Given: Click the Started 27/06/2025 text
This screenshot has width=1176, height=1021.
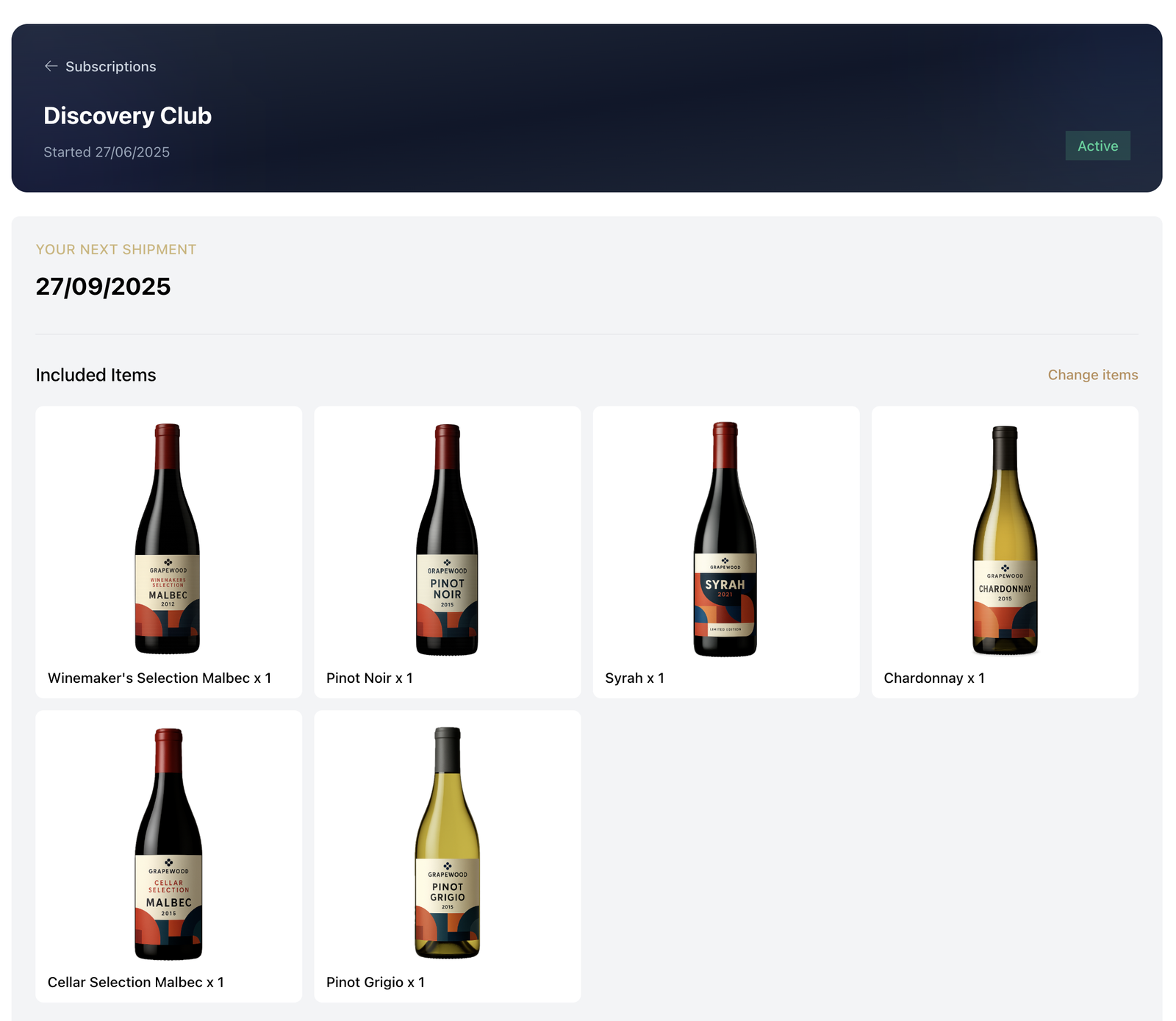Looking at the screenshot, I should click(x=107, y=152).
